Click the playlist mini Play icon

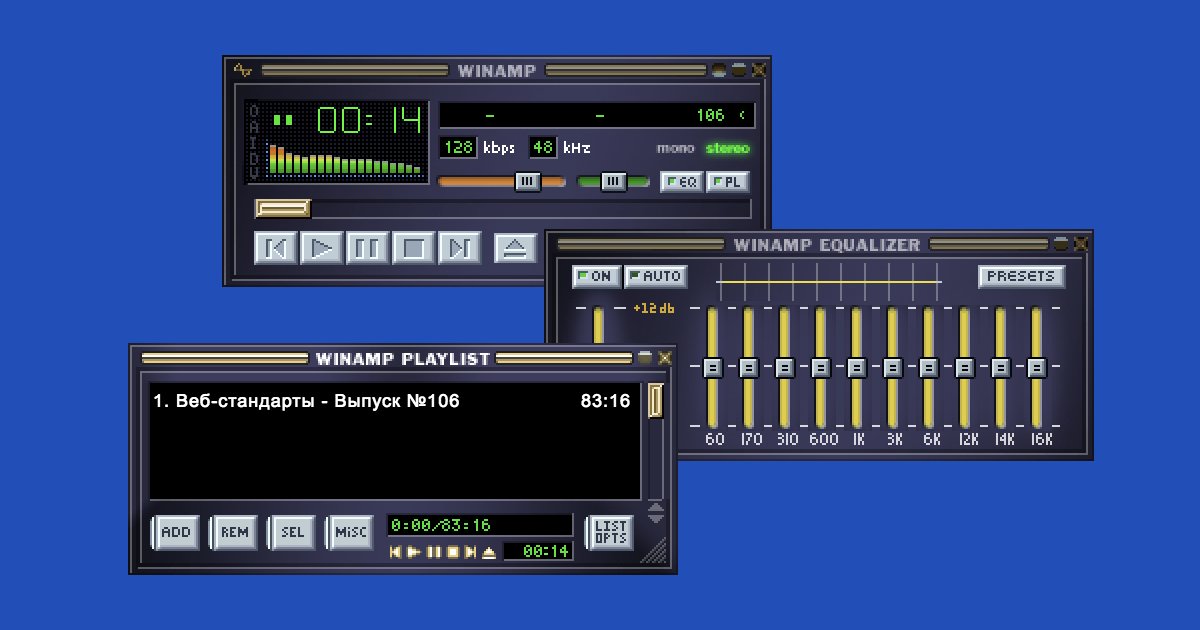(x=414, y=552)
